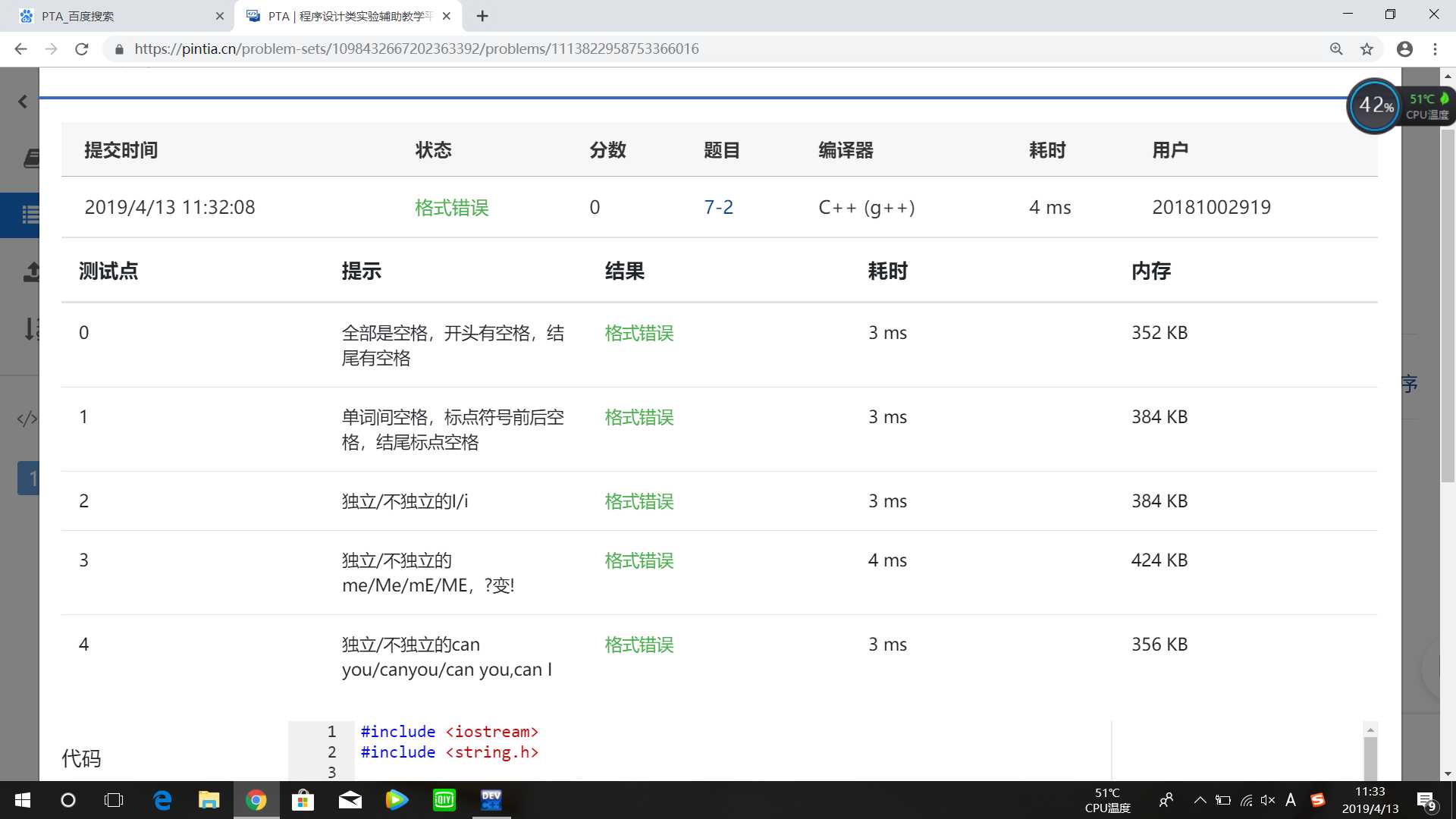
Task: Click the 提交时间 column header
Action: pos(121,150)
